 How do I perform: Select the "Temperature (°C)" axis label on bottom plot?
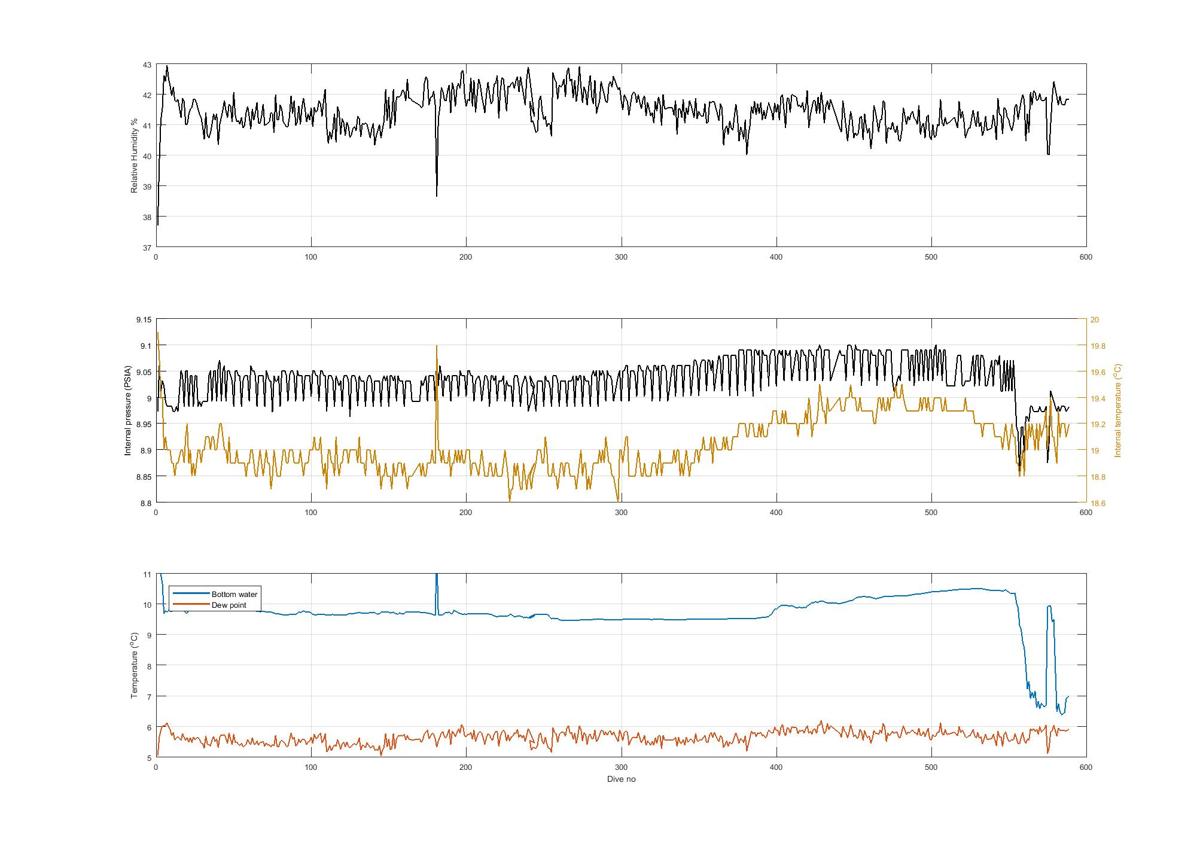click(133, 665)
